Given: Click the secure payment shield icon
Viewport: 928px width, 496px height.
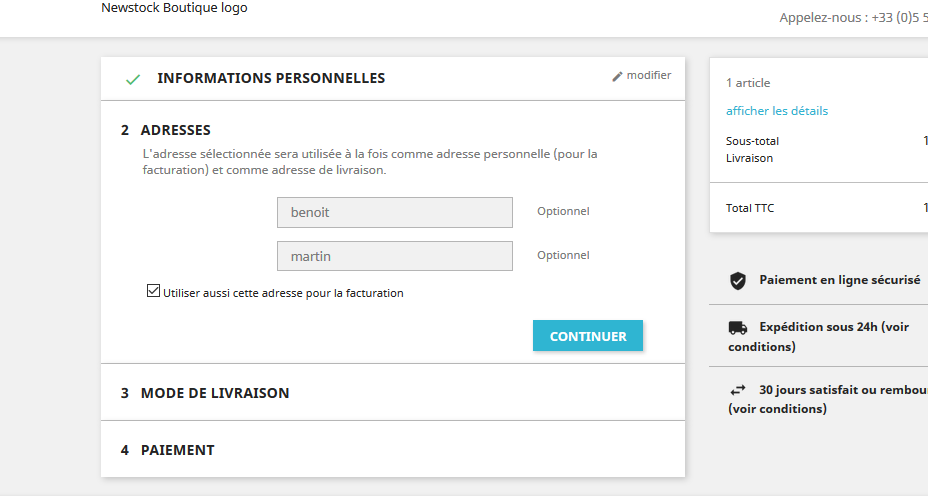Looking at the screenshot, I should pos(738,281).
